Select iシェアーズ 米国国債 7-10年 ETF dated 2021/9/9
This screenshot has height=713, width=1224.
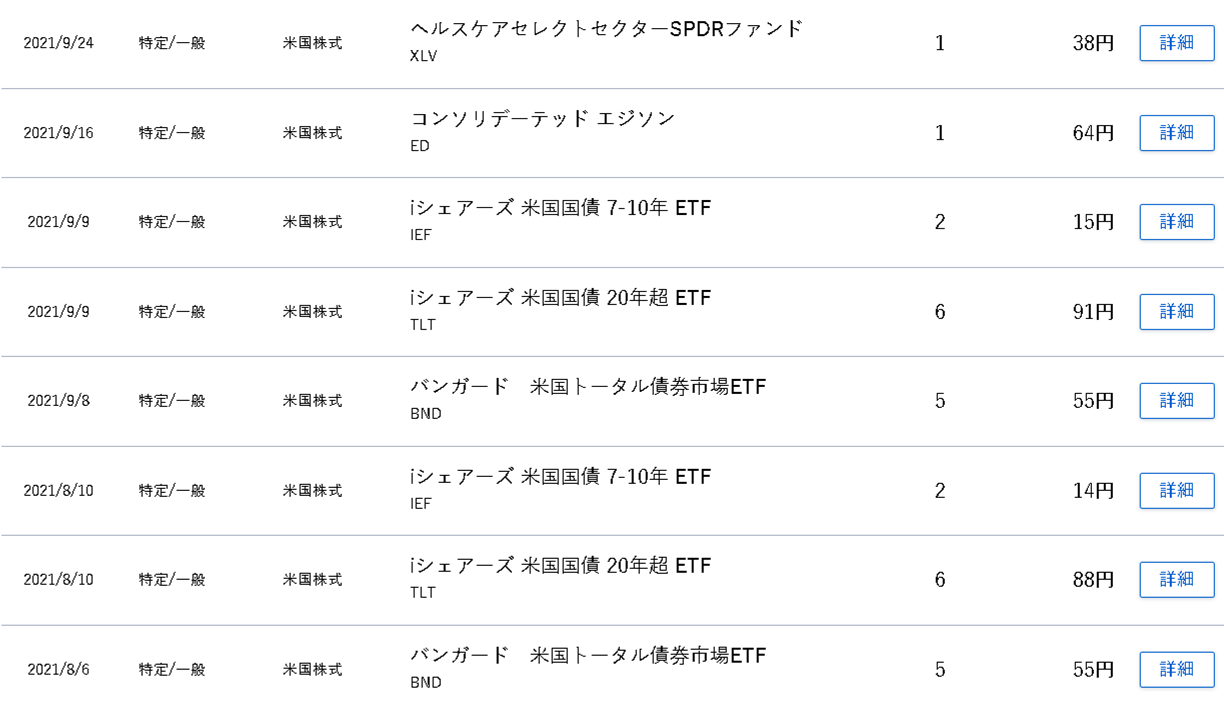tap(561, 208)
